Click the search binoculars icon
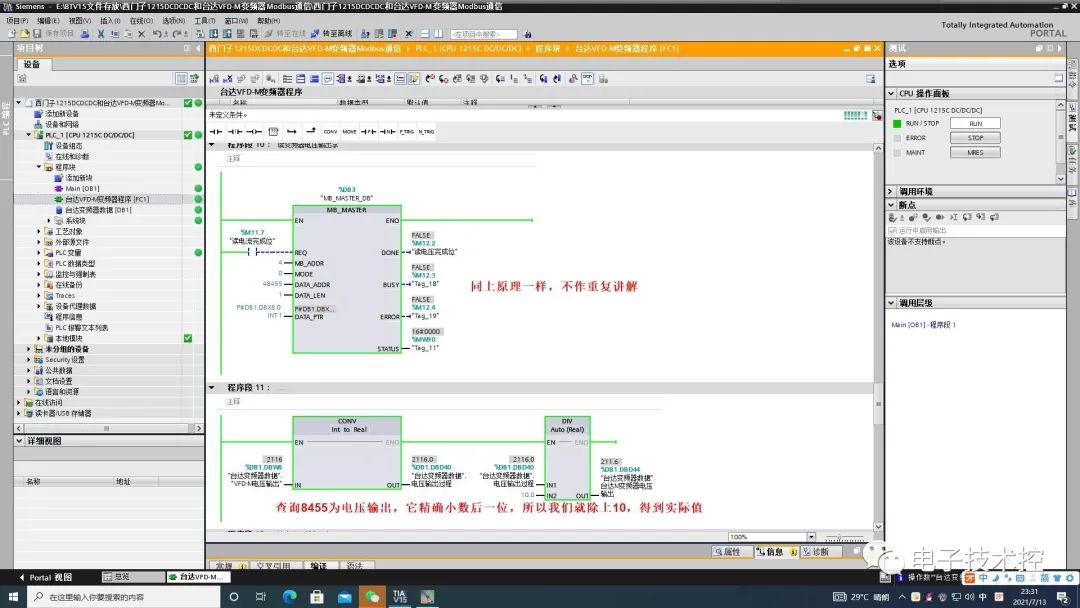Image resolution: width=1080 pixels, height=608 pixels. coord(528,34)
